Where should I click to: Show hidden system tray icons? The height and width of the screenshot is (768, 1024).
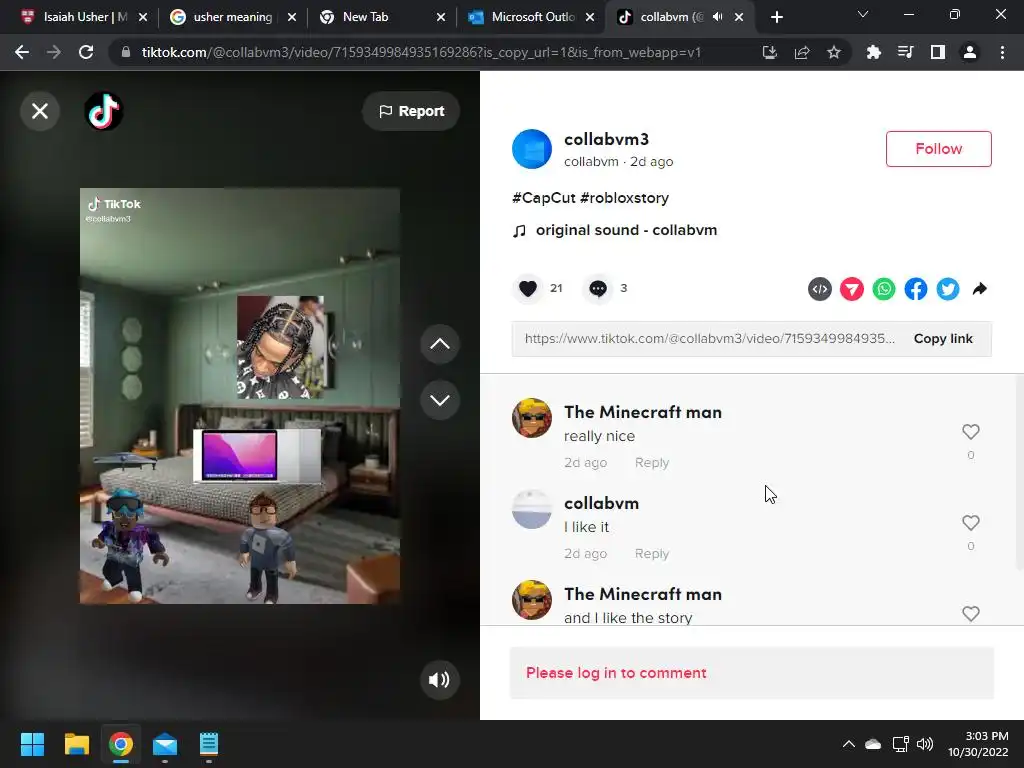pos(848,744)
